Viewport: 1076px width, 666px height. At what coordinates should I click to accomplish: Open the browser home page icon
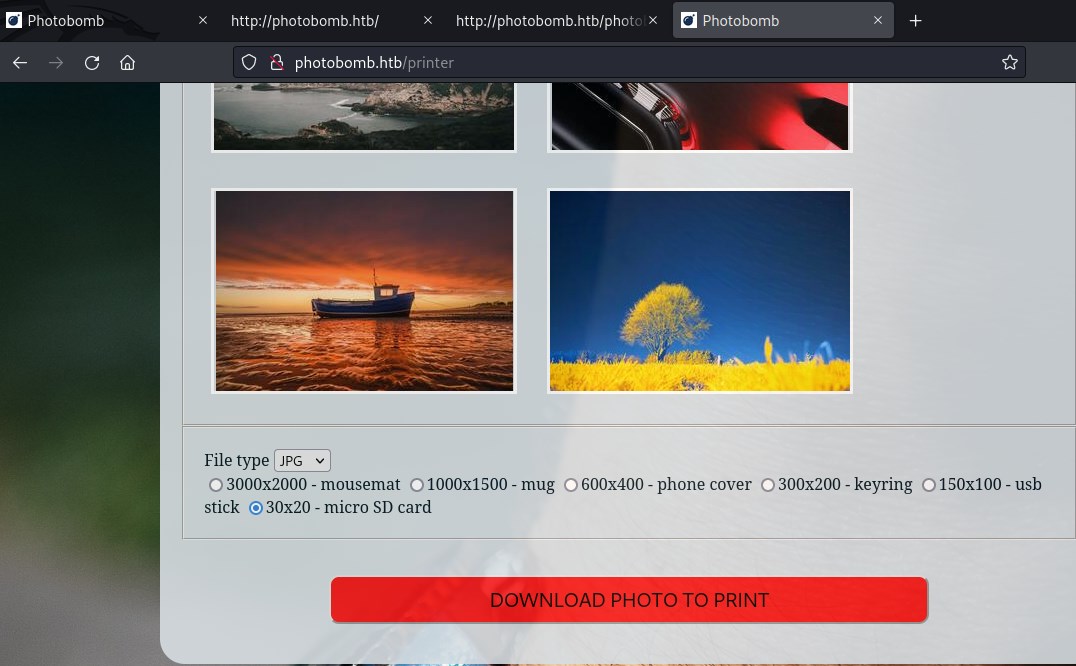coord(128,62)
